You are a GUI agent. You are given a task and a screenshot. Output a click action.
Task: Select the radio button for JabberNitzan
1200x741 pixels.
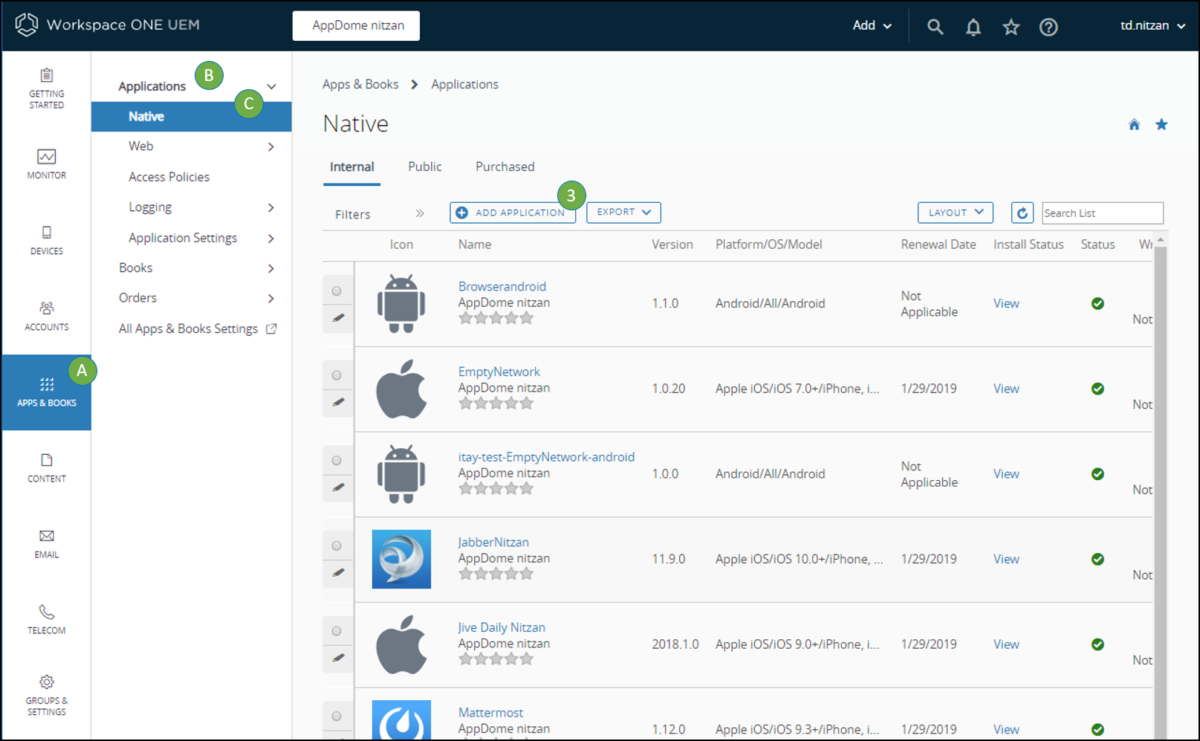(x=337, y=545)
